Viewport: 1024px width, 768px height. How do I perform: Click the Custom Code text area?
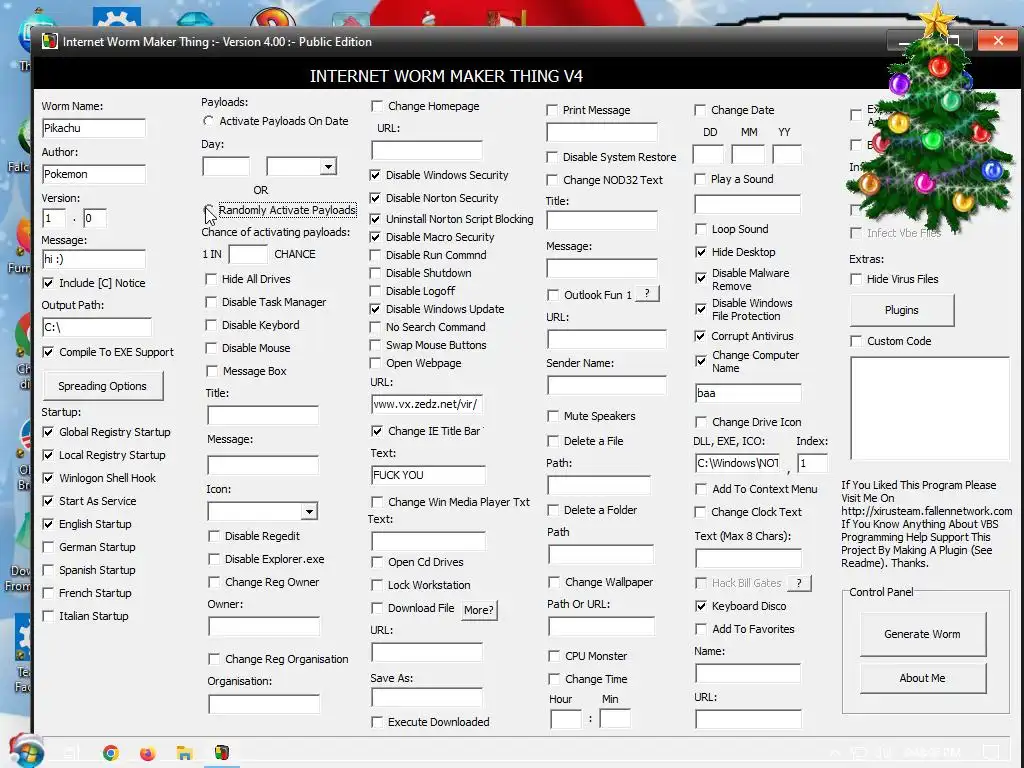(930, 408)
